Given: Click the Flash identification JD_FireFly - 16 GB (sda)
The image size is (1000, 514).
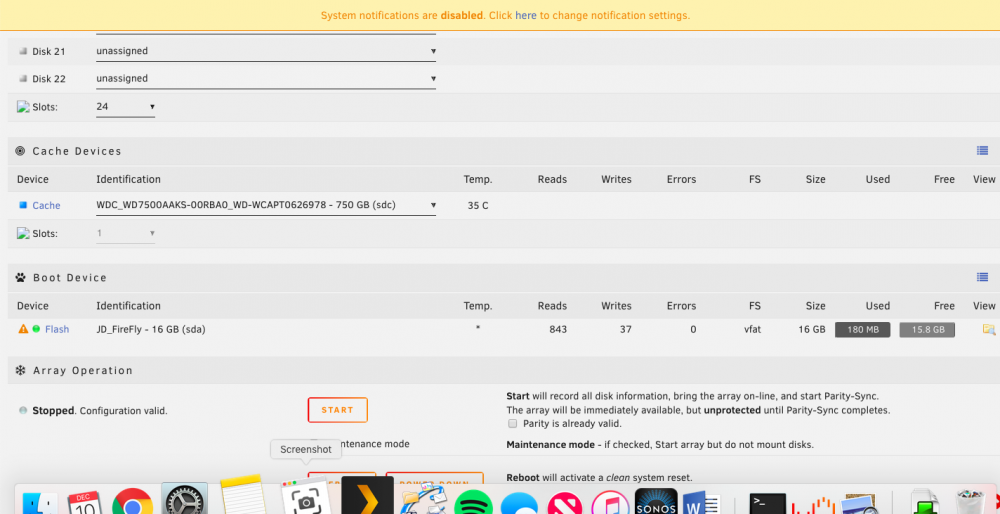Looking at the screenshot, I should click(x=151, y=329).
